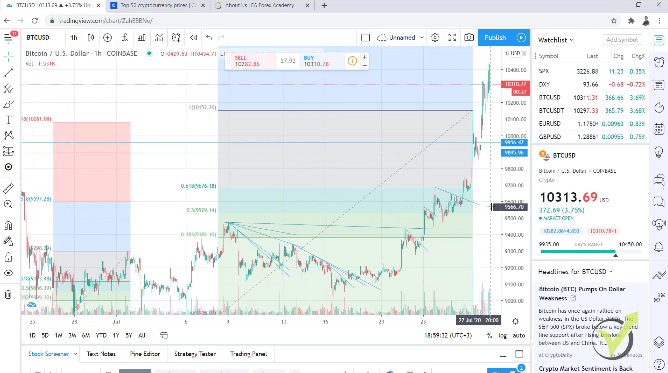Viewport: 668px width, 373px height.
Task: Open indicator templates icon
Action: [x=159, y=37]
